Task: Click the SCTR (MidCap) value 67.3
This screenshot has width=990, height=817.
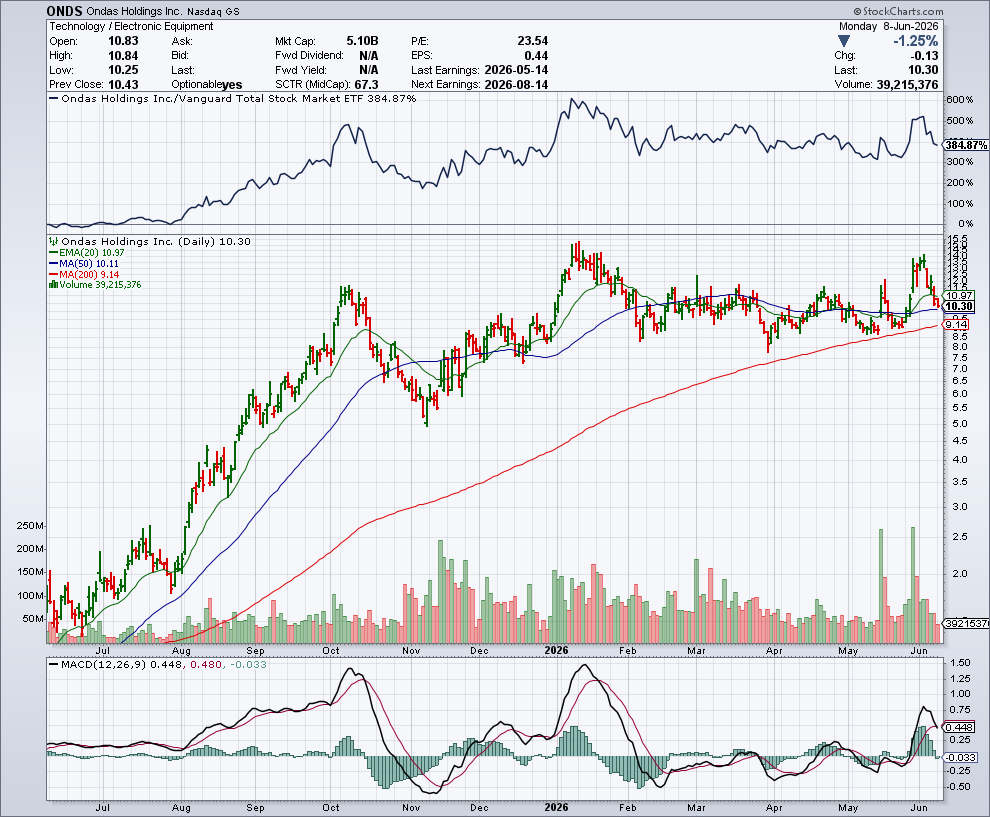Action: point(367,84)
